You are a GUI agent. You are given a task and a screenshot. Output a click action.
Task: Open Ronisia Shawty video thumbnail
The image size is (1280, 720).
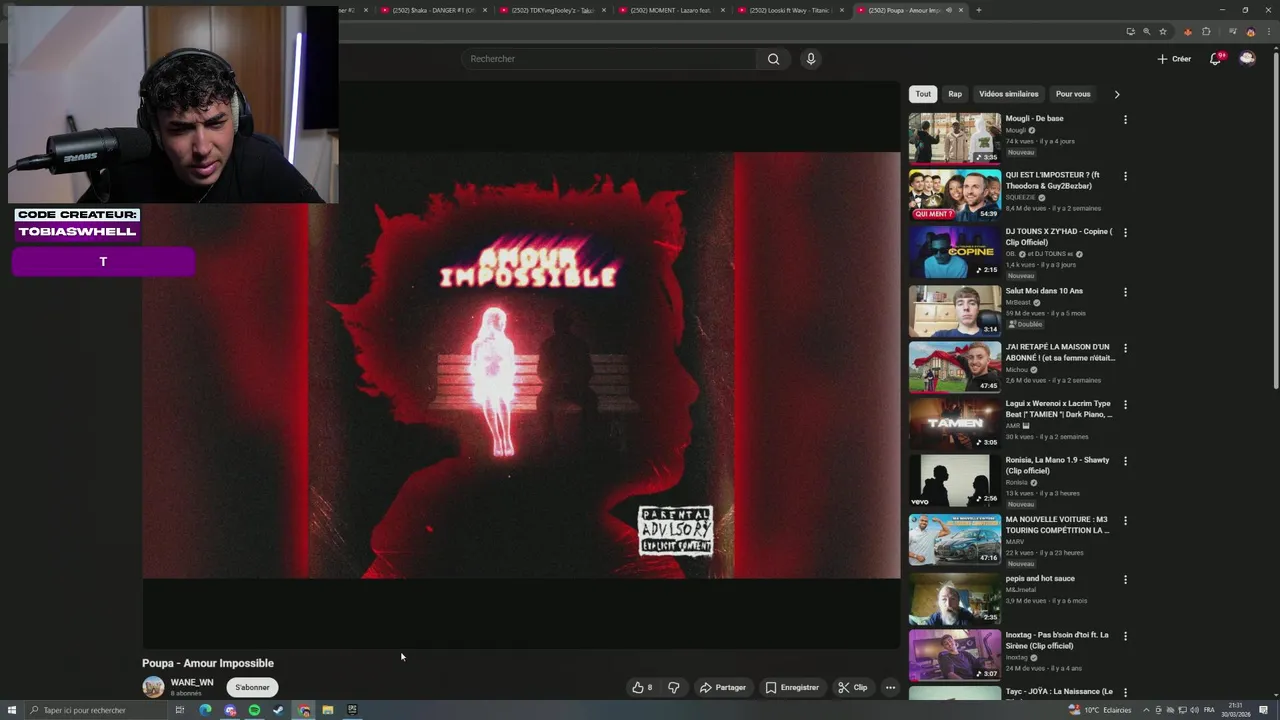pyautogui.click(x=954, y=480)
